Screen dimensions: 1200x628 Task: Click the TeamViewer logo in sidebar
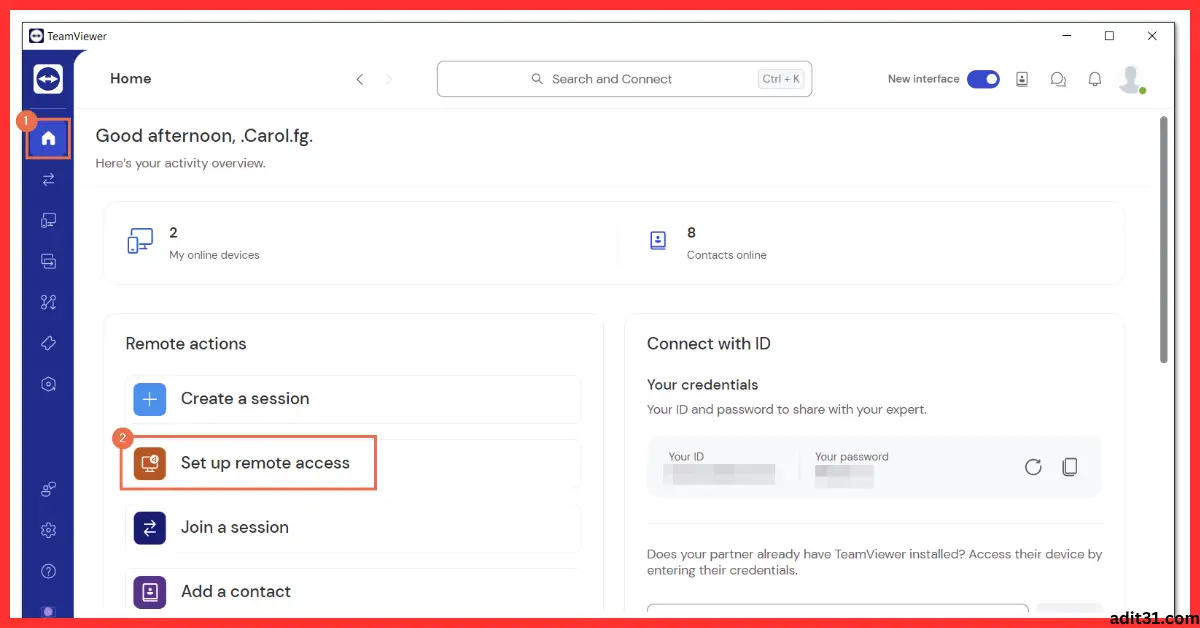coord(48,79)
